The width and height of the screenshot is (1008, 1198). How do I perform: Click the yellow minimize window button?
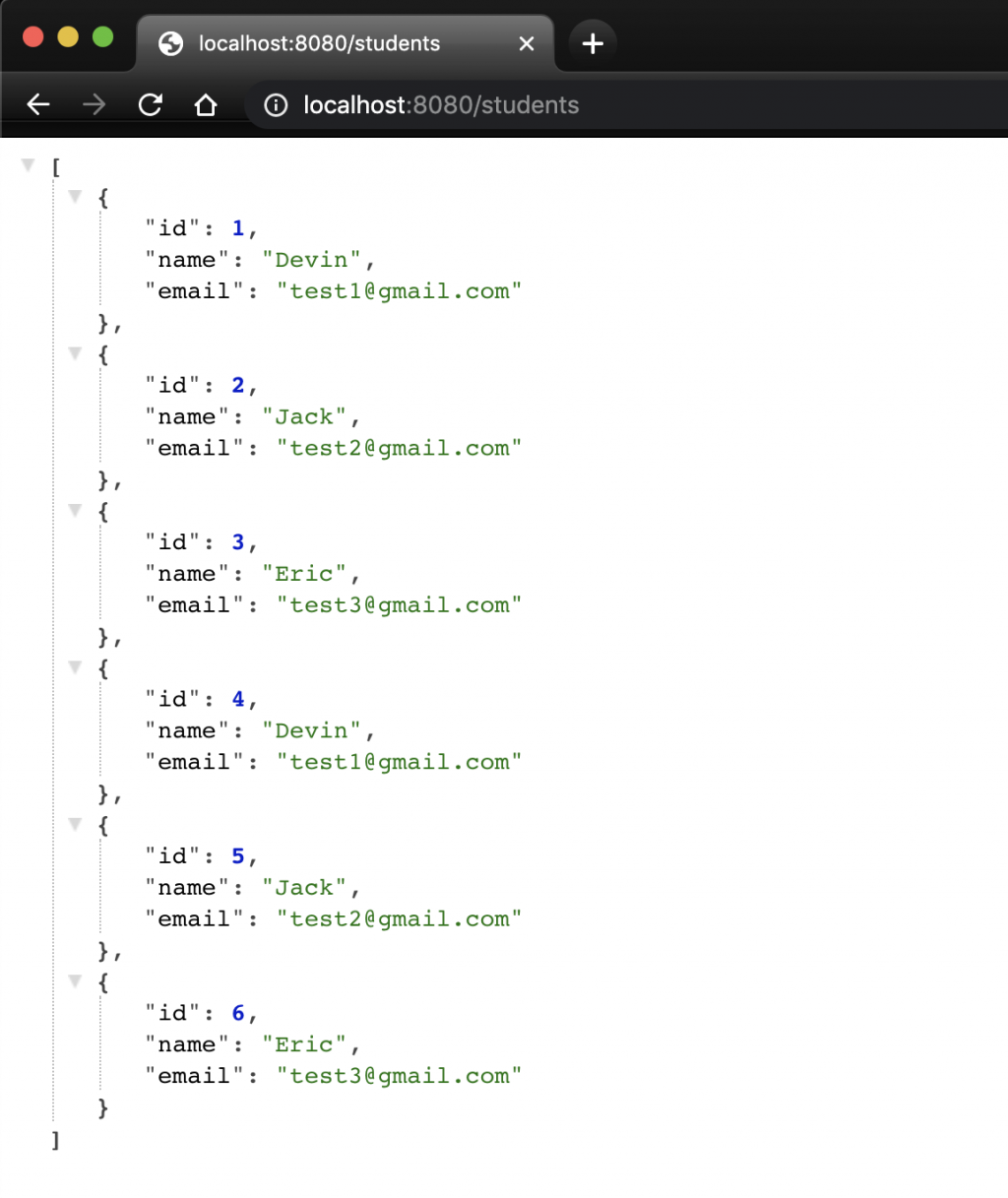[x=68, y=36]
